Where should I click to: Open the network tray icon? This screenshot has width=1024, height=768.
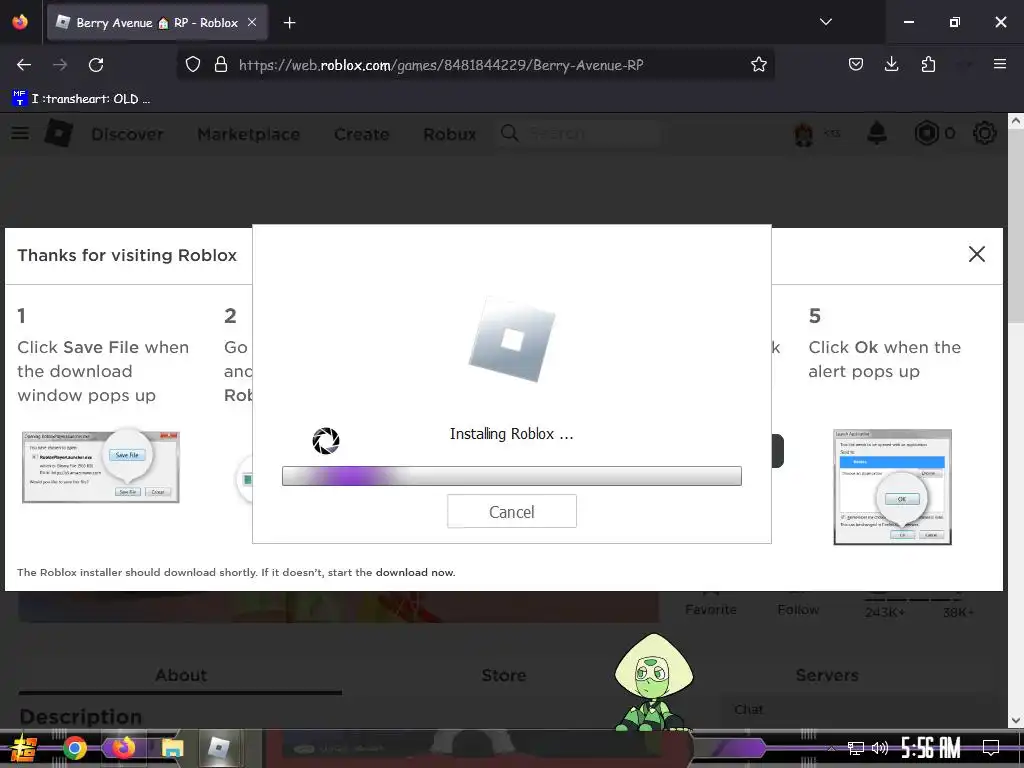point(855,748)
